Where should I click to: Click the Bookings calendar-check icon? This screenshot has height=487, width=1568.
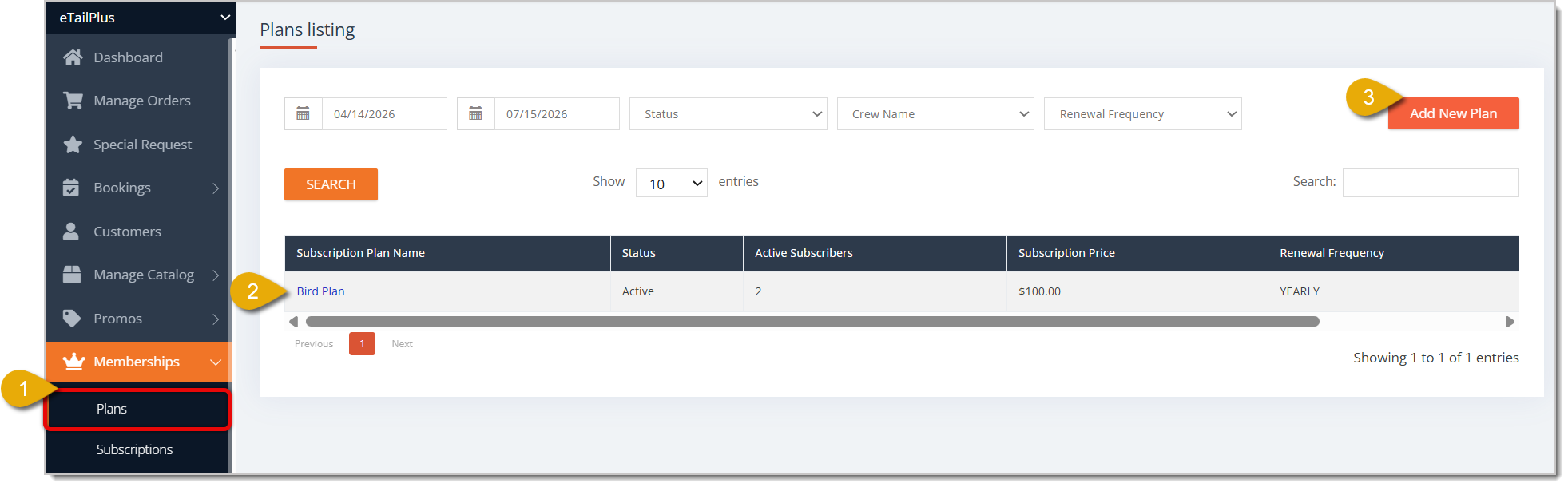71,188
